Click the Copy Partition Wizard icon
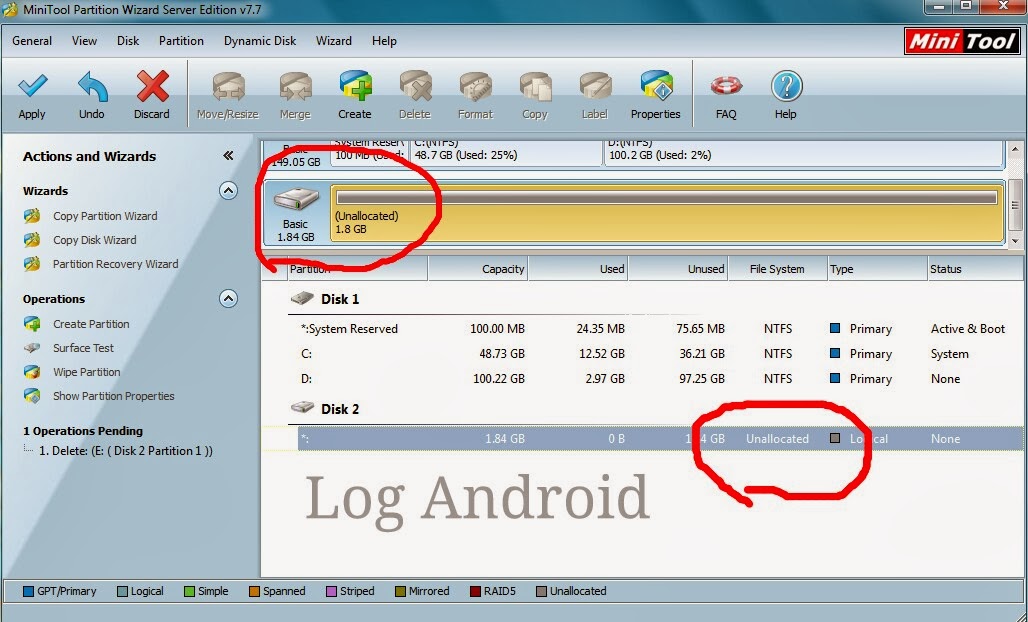Screen dimensions: 1028x622 click(31, 216)
